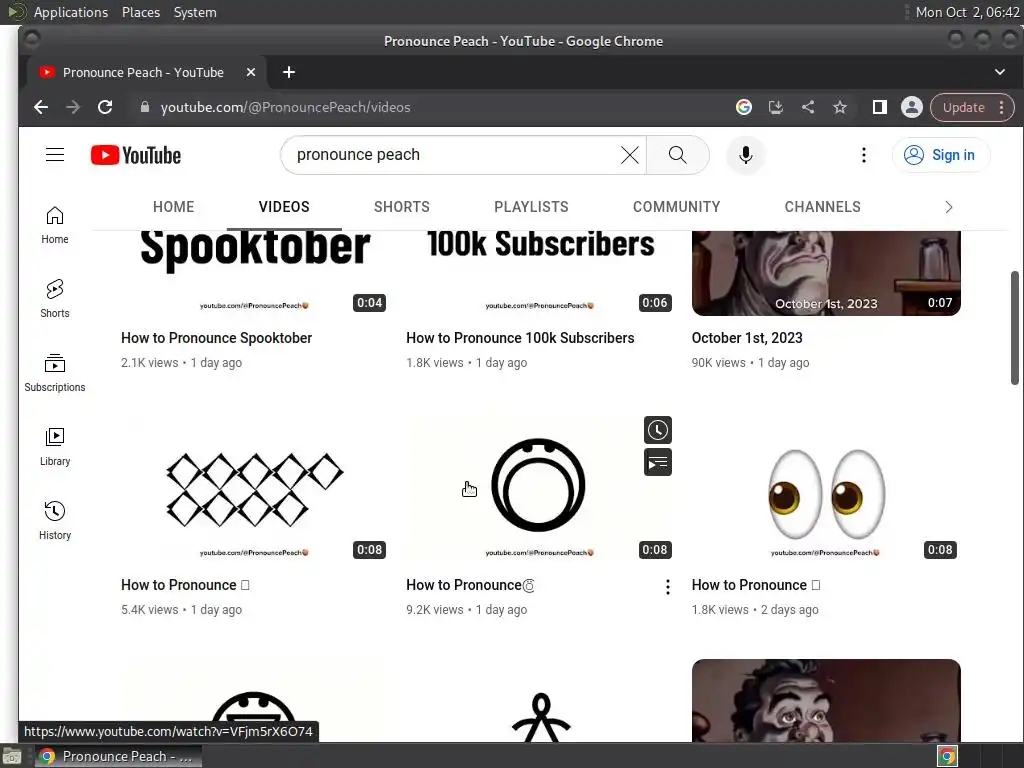Viewport: 1024px width, 768px height.
Task: Show more channel tabs with right chevron
Action: pyautogui.click(x=949, y=207)
